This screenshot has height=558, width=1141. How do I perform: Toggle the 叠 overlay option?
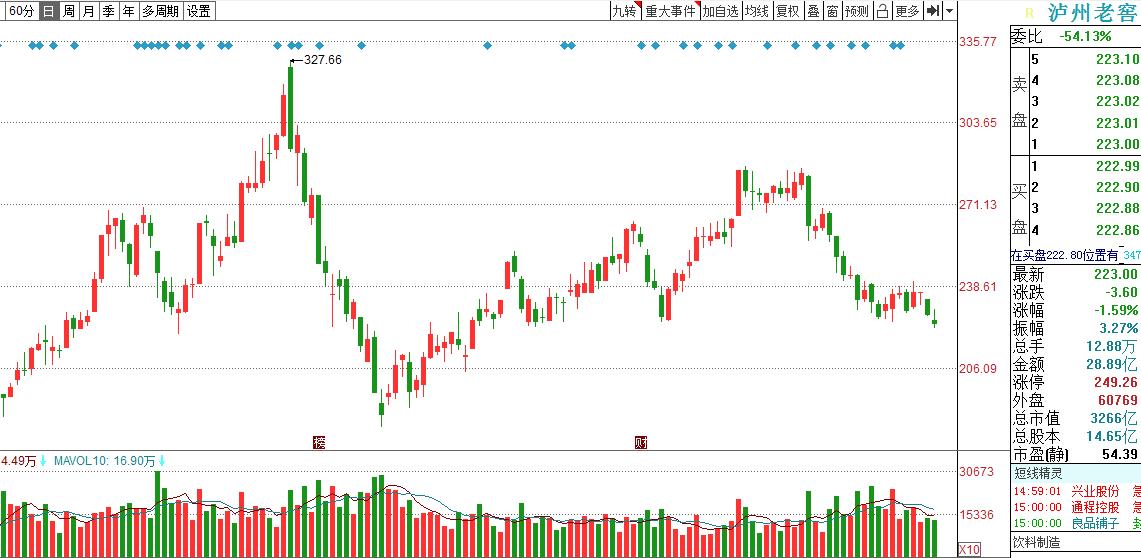coord(813,11)
